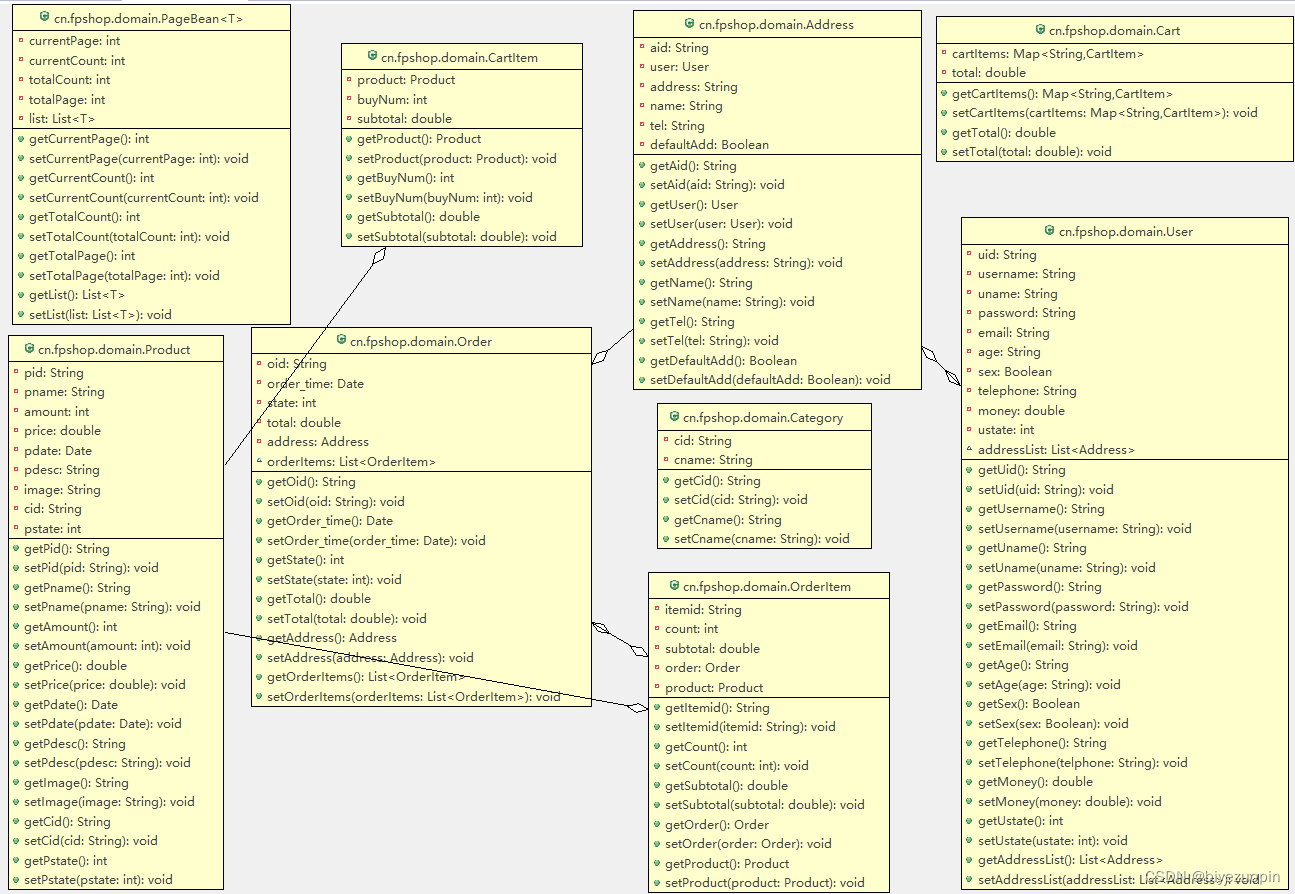
Task: Click the green method icon beside getCurrentPage(): int
Action: coord(21,139)
